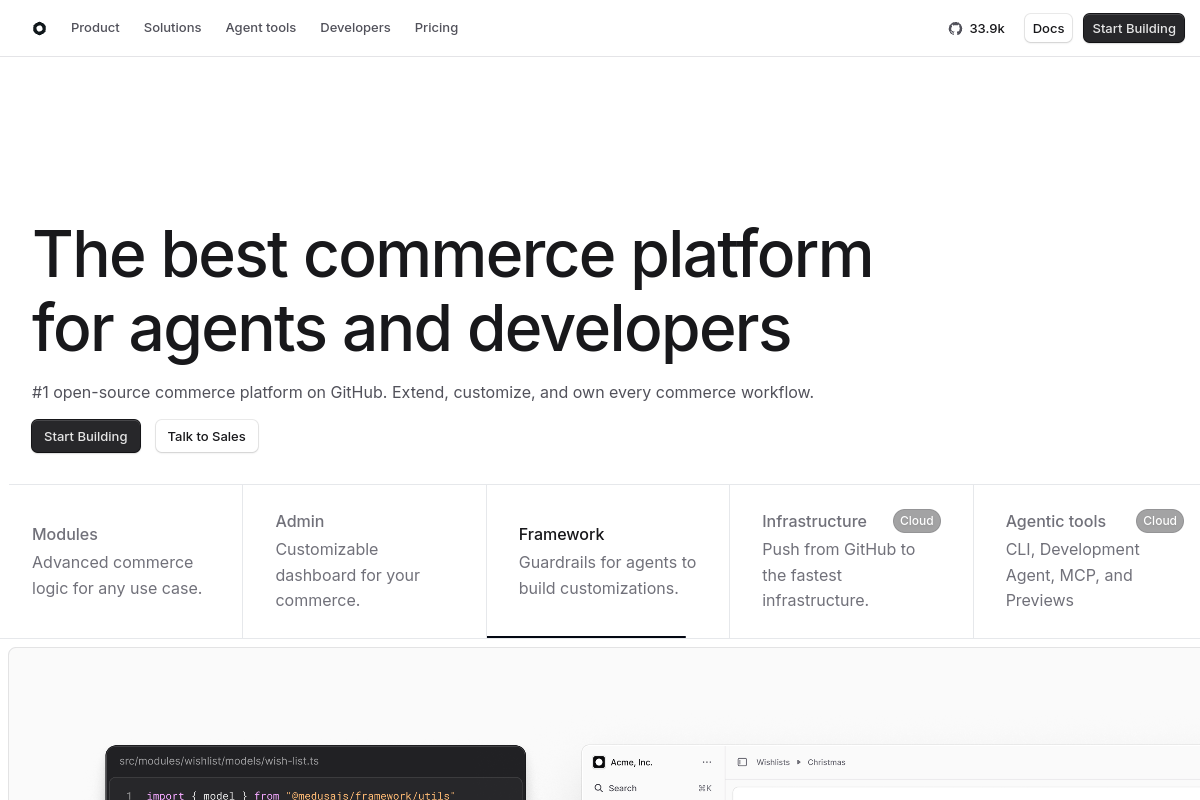This screenshot has width=1200, height=800.
Task: Click the Talk to Sales button
Action: click(x=207, y=436)
